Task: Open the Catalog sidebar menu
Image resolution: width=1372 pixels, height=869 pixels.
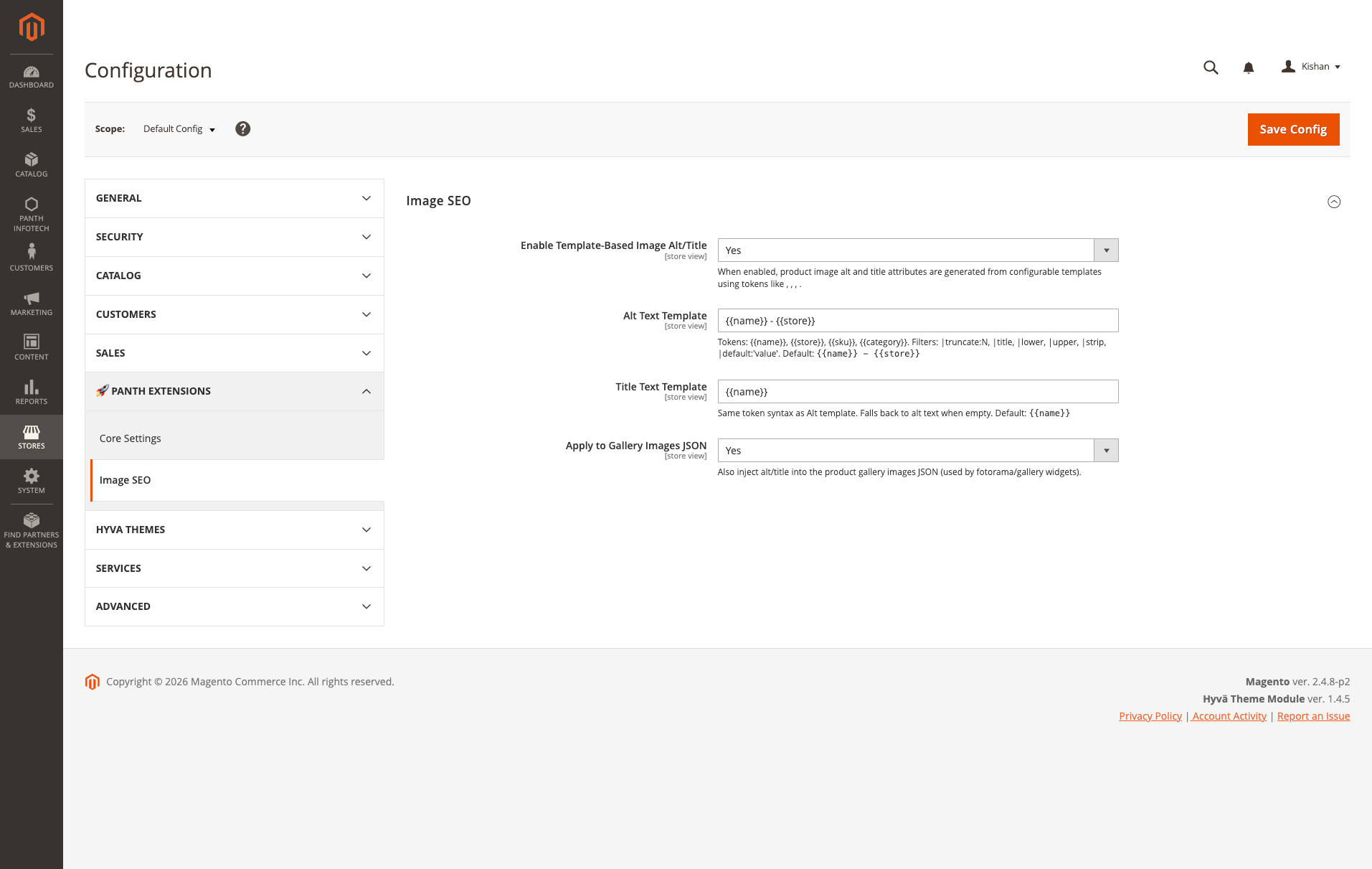Action: pyautogui.click(x=31, y=164)
